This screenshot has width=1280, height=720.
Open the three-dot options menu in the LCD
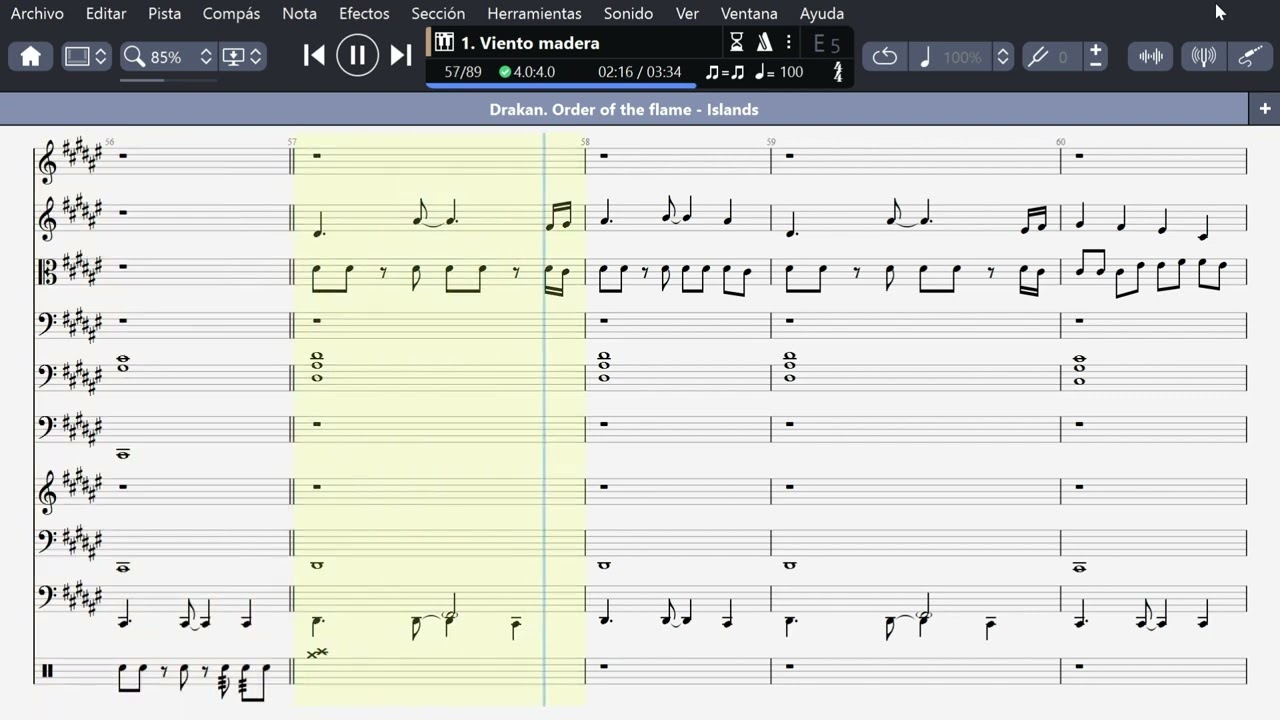[x=788, y=43]
